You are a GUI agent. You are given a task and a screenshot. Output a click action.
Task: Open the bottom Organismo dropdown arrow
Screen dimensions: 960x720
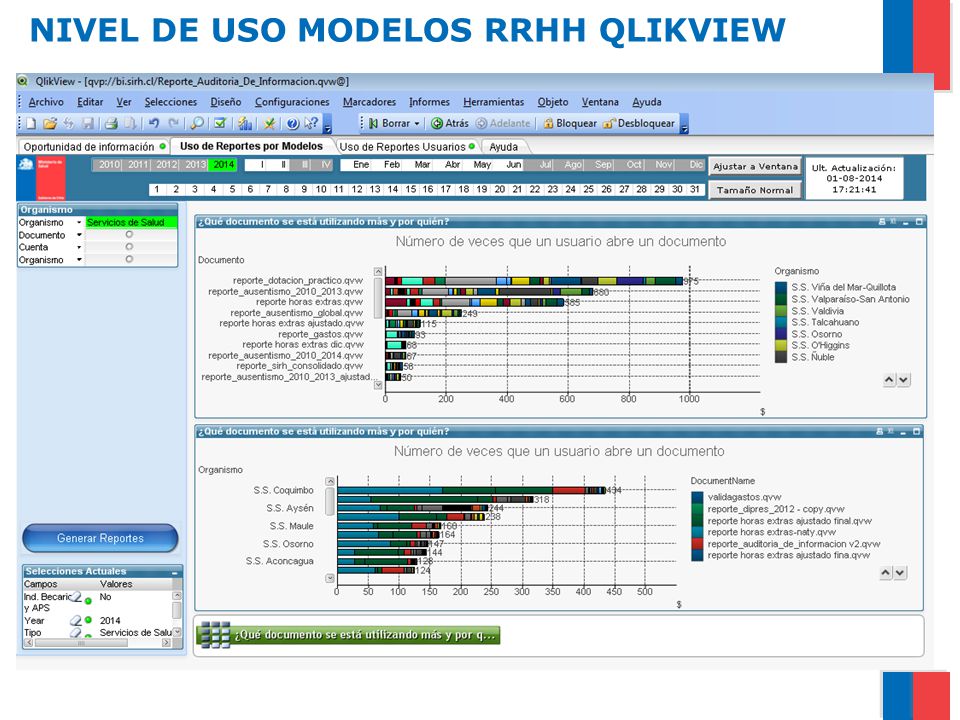tap(79, 260)
